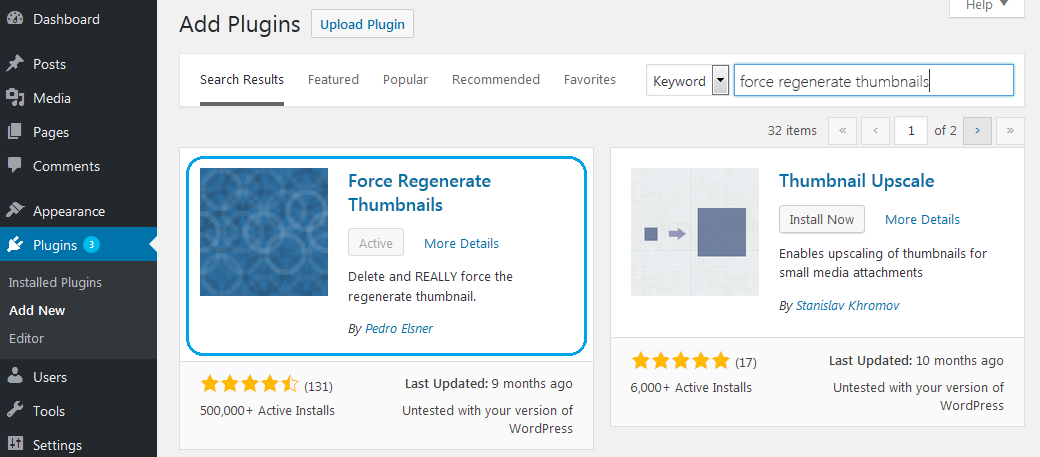Click the current page number field
1040x457 pixels.
911,131
